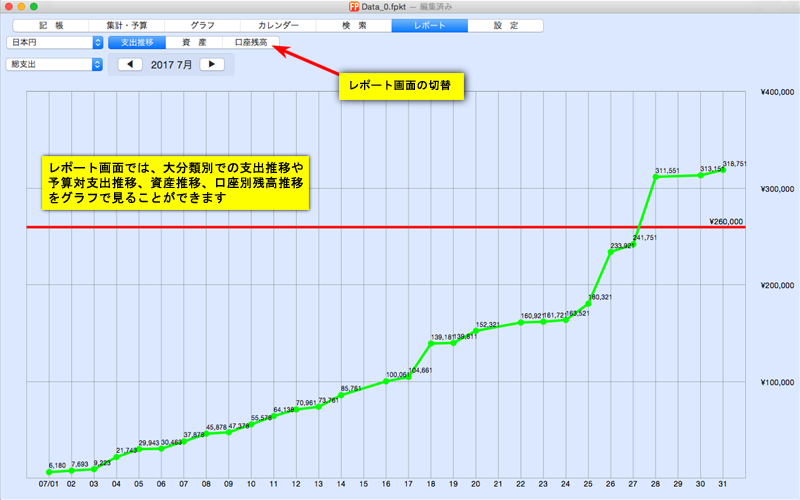
Task: Select the 支出推移 report view
Action: click(x=137, y=43)
